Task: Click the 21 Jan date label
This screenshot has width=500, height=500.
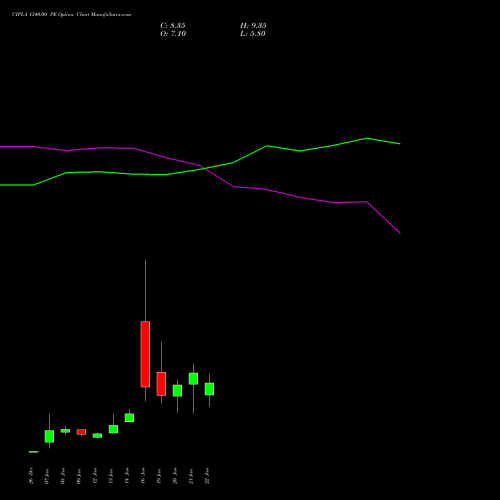Action: click(191, 476)
